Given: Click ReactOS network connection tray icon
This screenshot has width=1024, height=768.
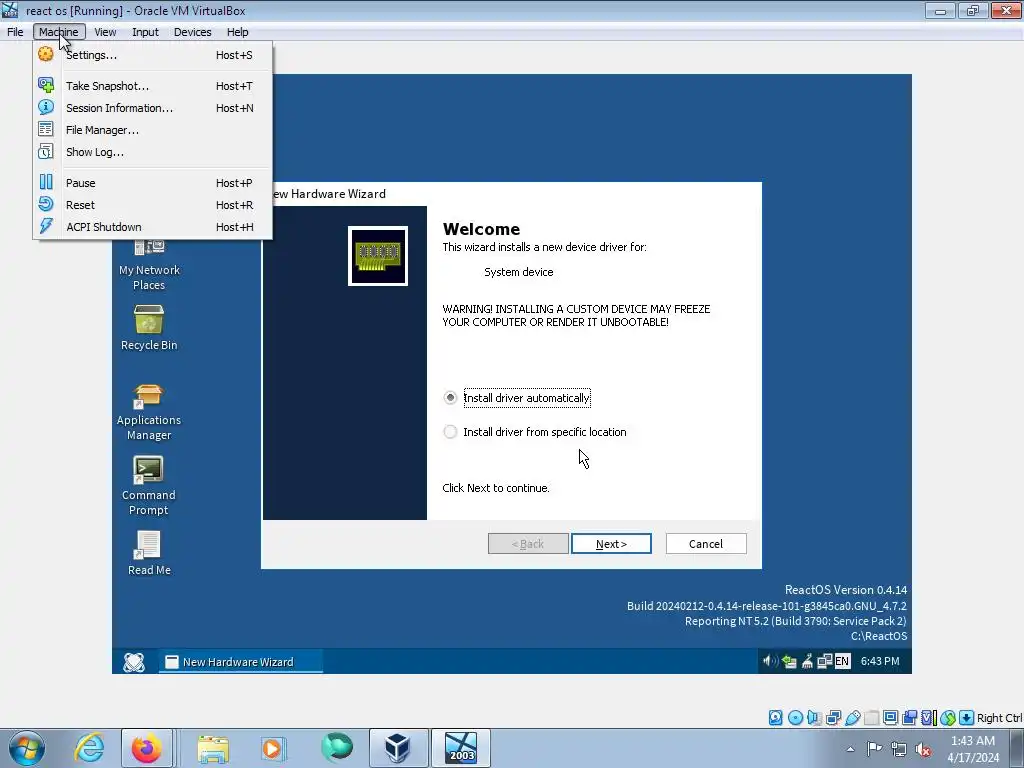Looking at the screenshot, I should [824, 662].
